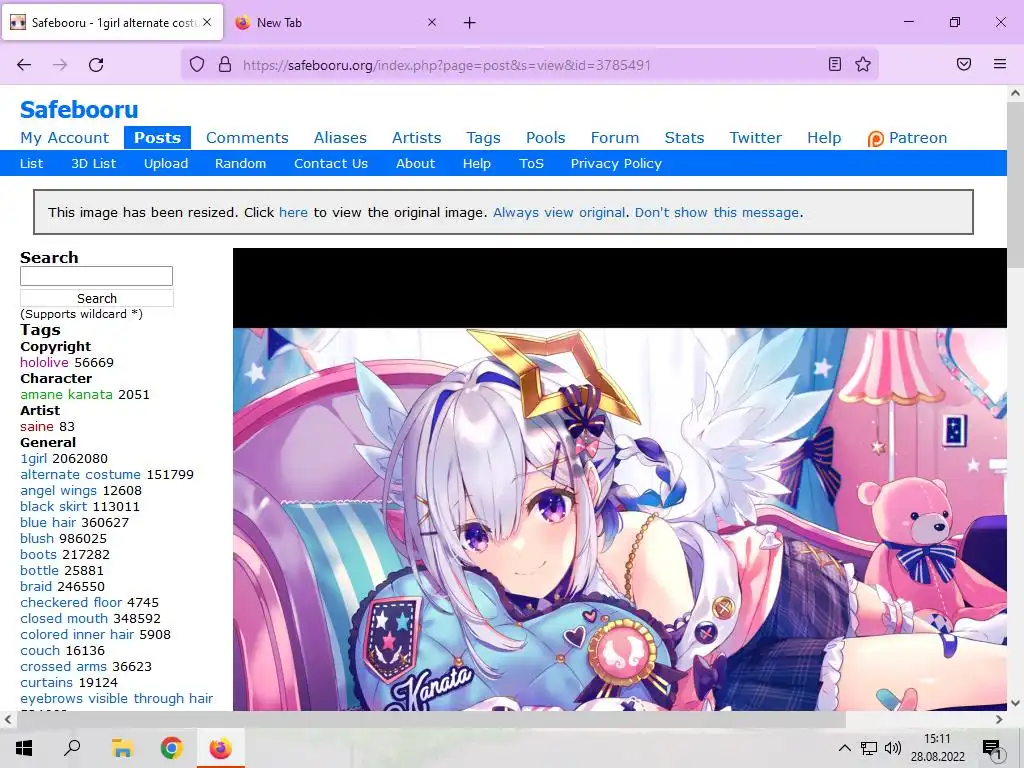Image resolution: width=1024 pixels, height=768 pixels.
Task: Visit the Forum page
Action: coord(615,138)
